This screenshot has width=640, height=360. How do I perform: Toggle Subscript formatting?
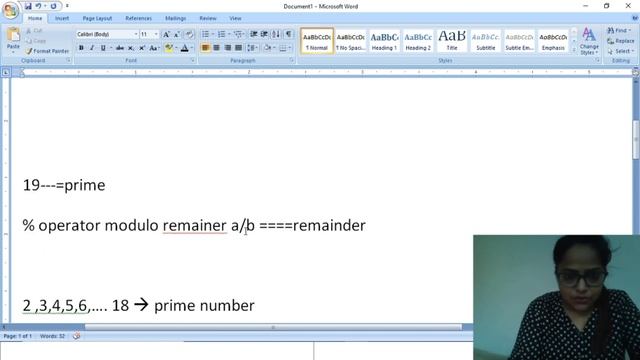pyautogui.click(x=131, y=48)
